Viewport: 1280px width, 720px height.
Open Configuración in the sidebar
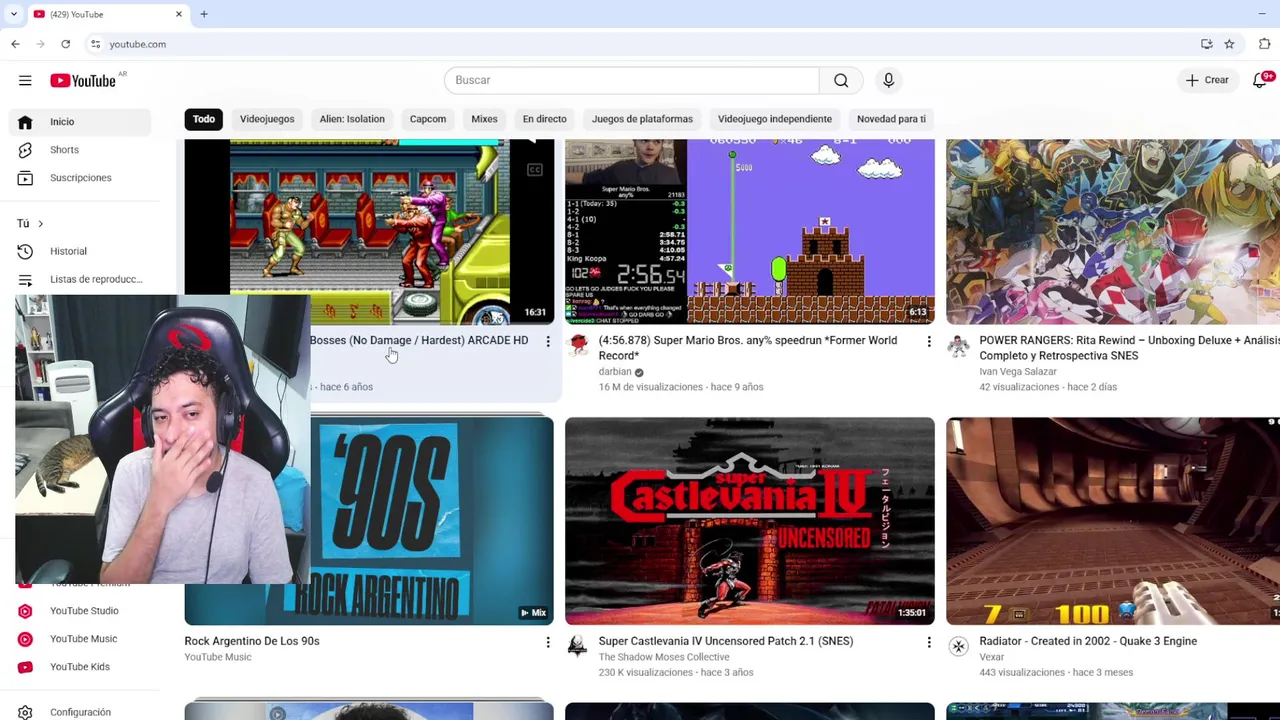[x=80, y=712]
